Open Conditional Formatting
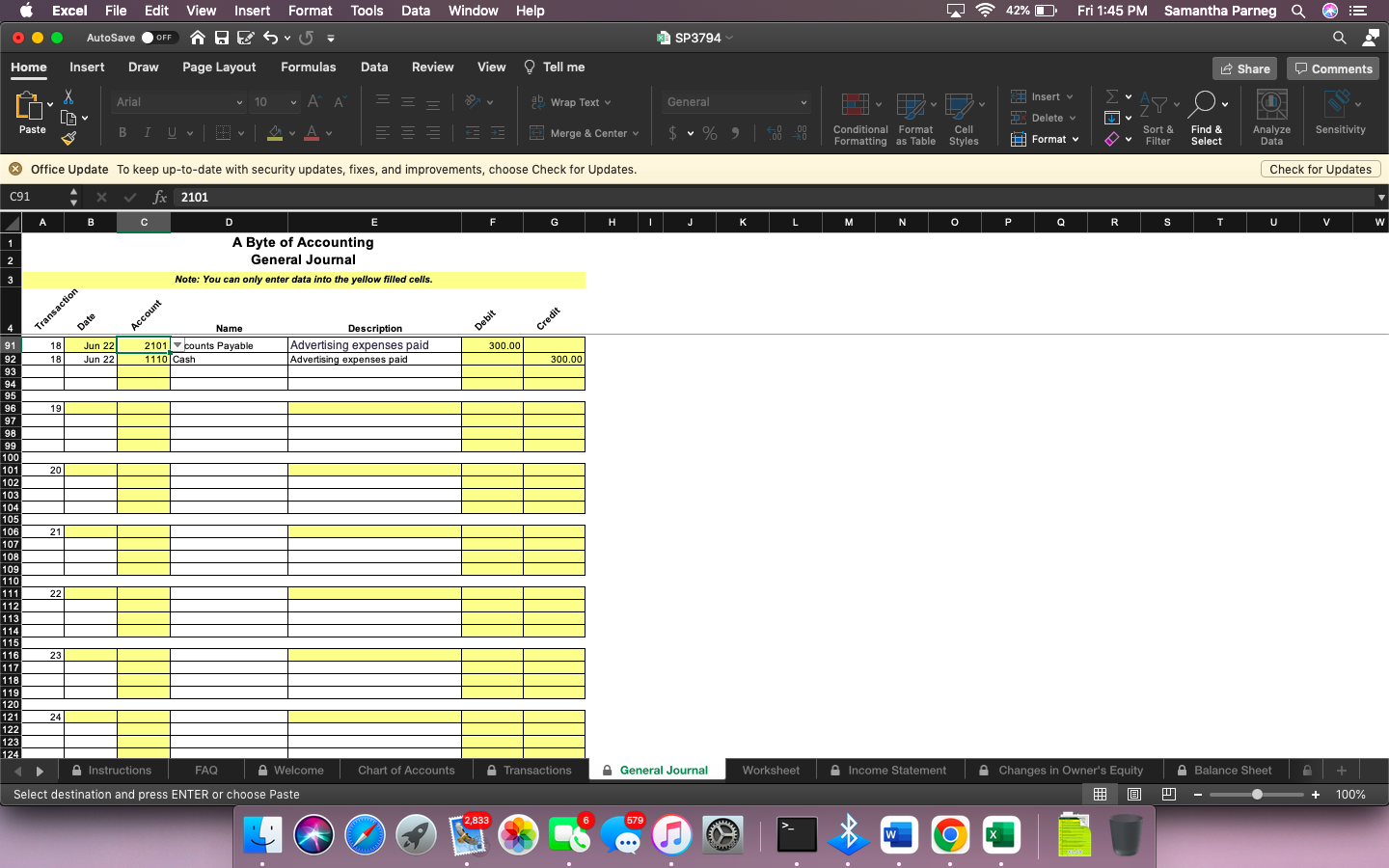 pyautogui.click(x=859, y=119)
